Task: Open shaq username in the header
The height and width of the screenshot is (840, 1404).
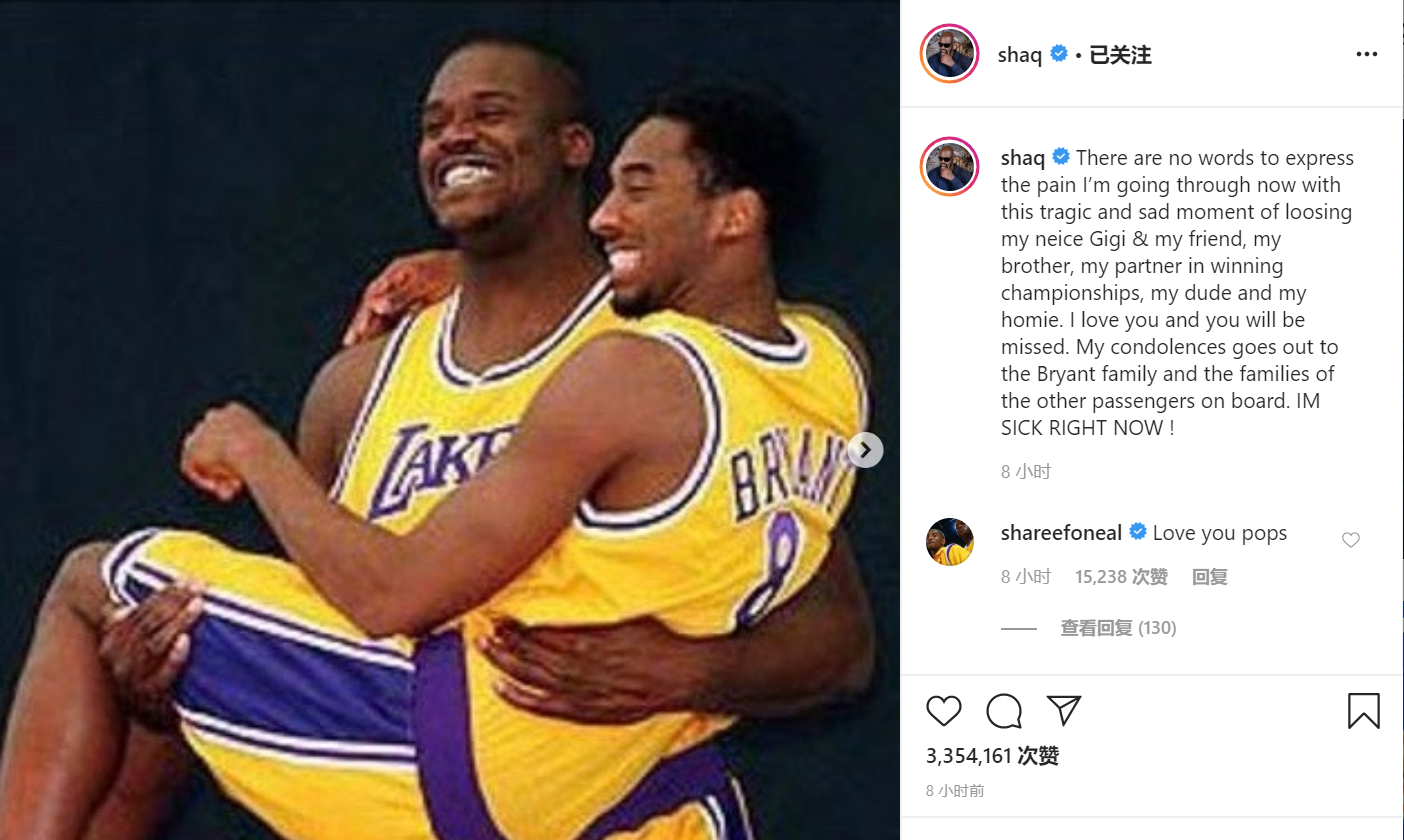Action: pyautogui.click(x=1020, y=55)
